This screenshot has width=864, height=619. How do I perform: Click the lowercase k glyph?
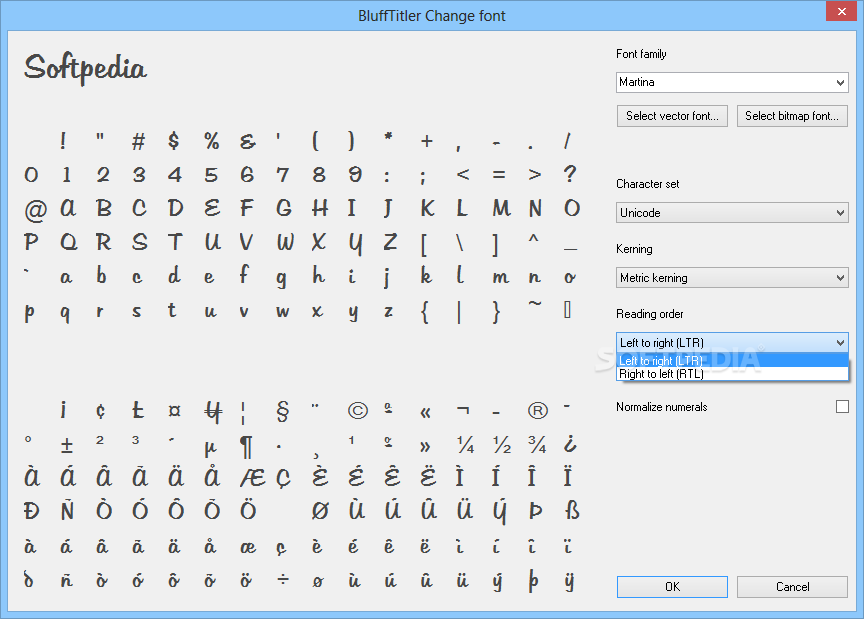point(426,274)
